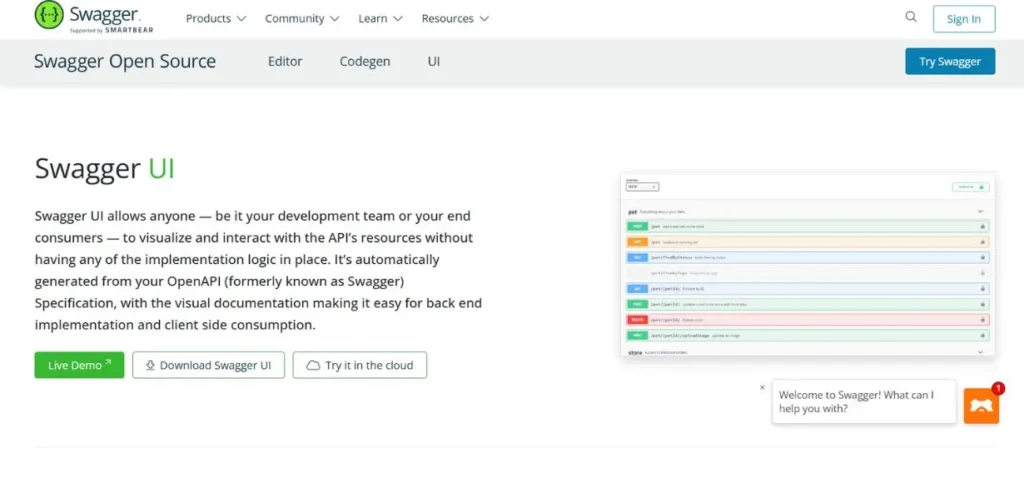Click the Try Swagger button
1024x483 pixels.
point(950,61)
